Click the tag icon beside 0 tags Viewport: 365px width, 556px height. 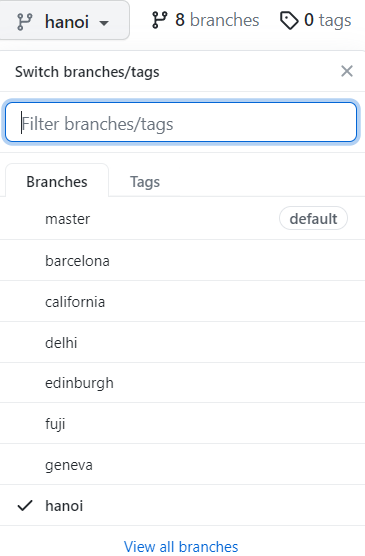pos(289,20)
